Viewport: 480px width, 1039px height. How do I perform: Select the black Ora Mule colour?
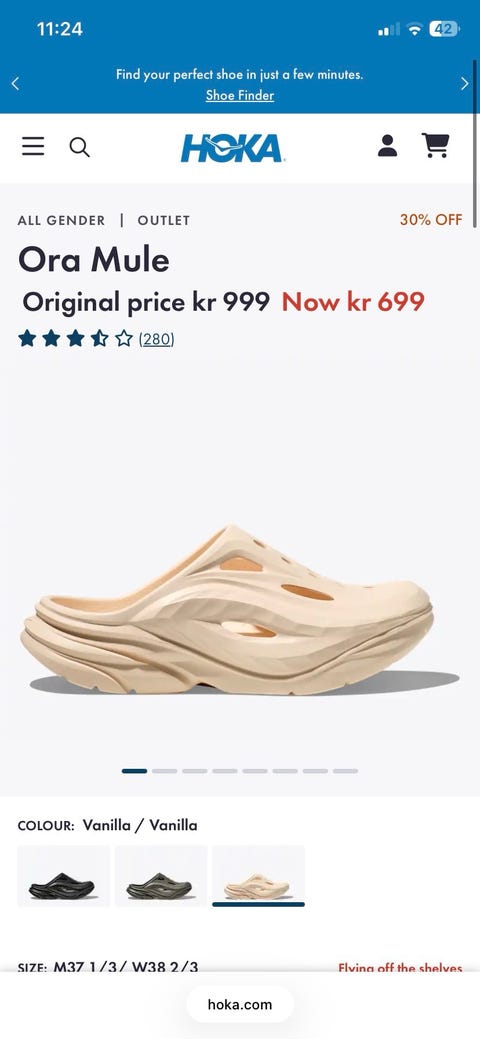(63, 877)
